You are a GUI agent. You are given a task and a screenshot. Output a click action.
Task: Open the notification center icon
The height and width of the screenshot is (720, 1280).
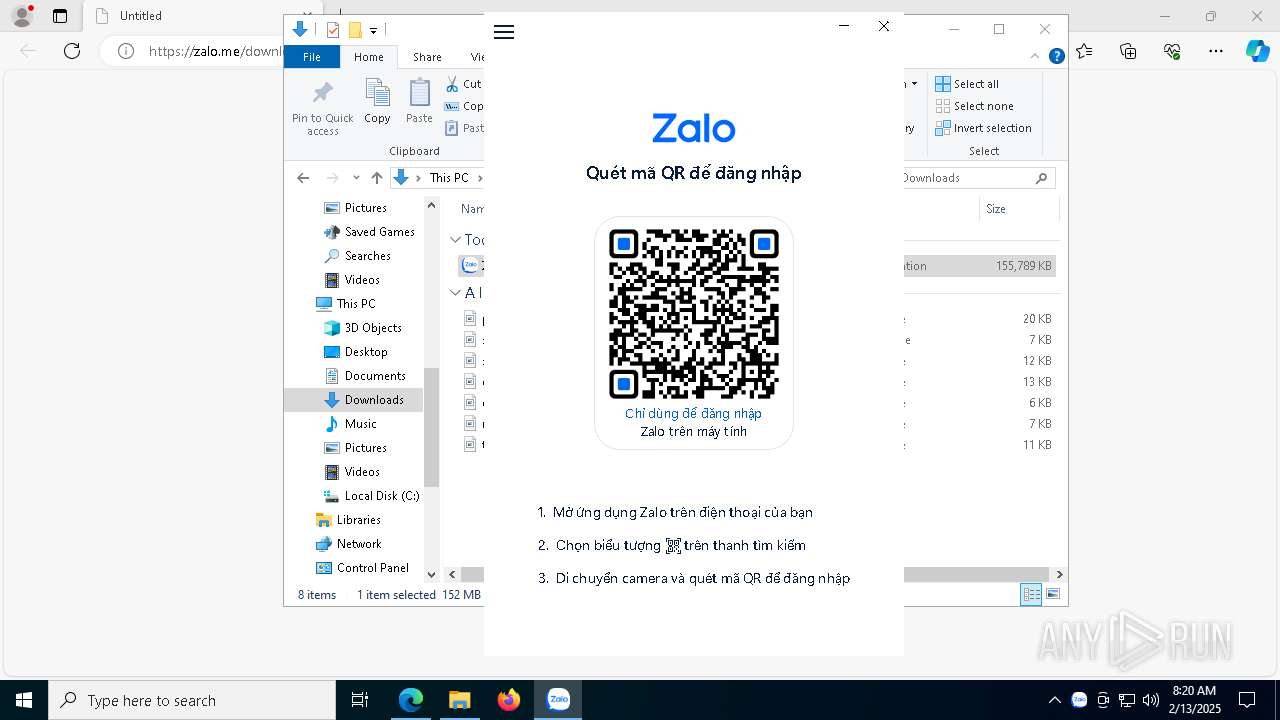(1247, 700)
